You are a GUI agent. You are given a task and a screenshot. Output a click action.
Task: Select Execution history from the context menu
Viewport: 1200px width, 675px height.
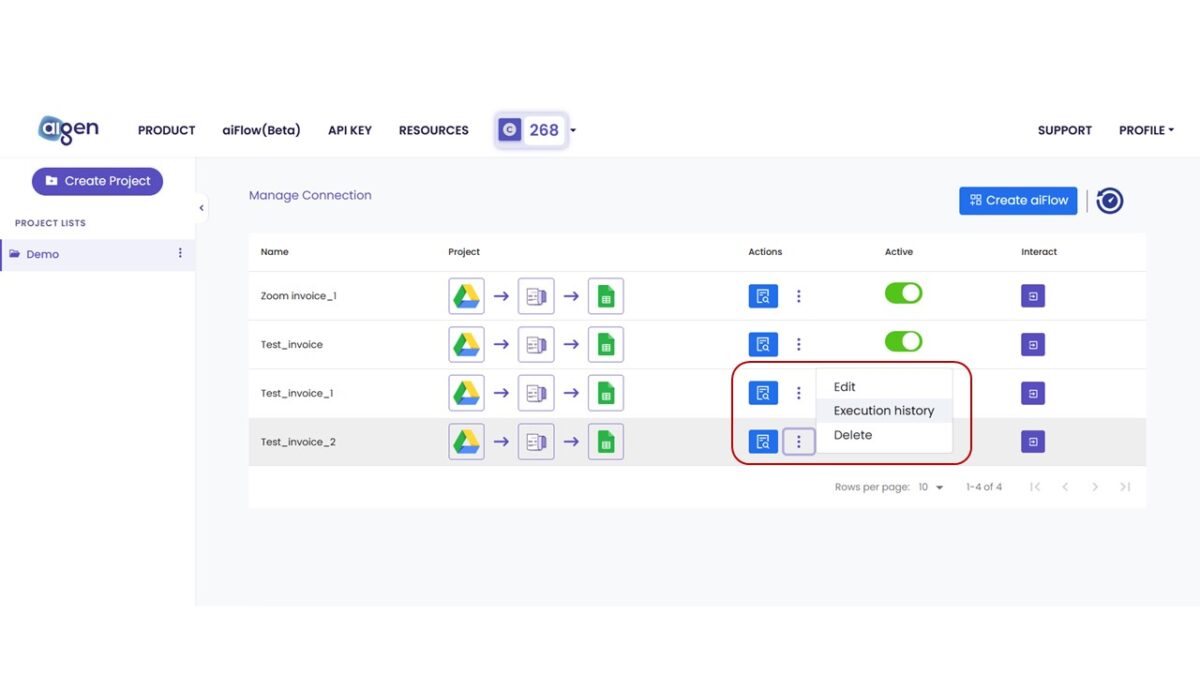884,410
